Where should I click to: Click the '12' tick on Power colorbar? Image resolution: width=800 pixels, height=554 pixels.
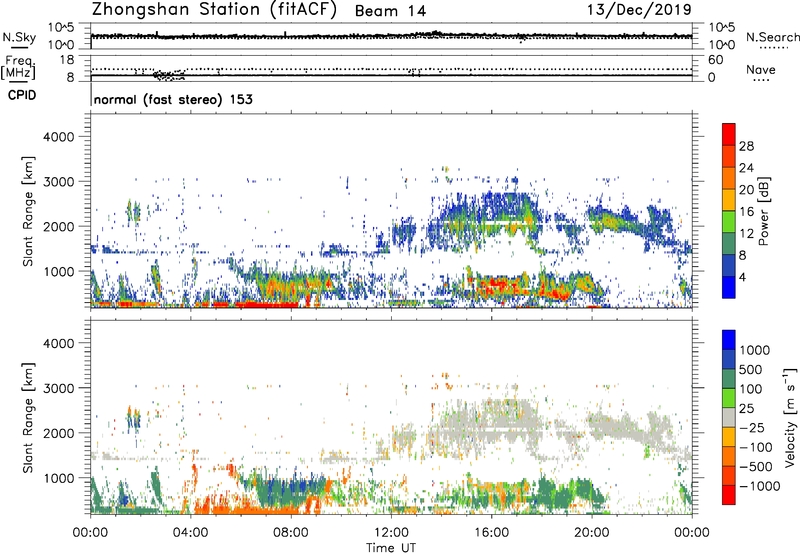click(746, 234)
